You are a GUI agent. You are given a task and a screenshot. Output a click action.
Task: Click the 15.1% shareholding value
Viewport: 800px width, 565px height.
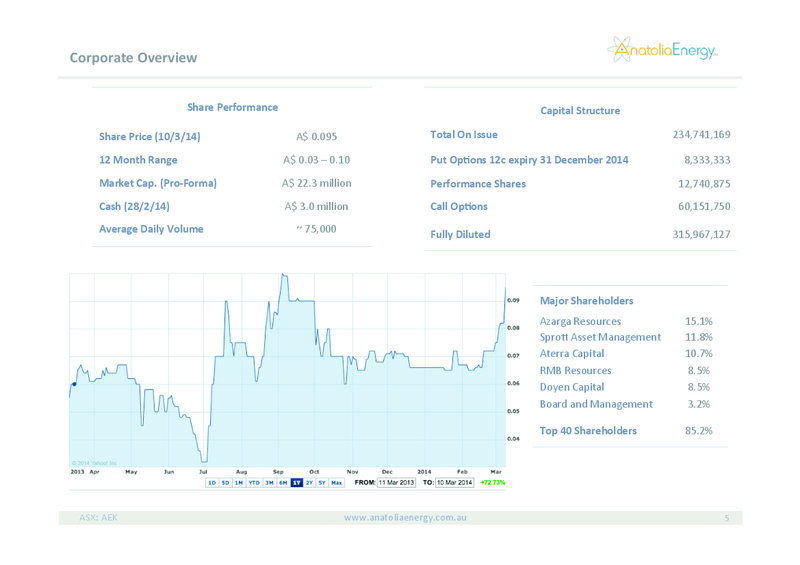(x=698, y=322)
